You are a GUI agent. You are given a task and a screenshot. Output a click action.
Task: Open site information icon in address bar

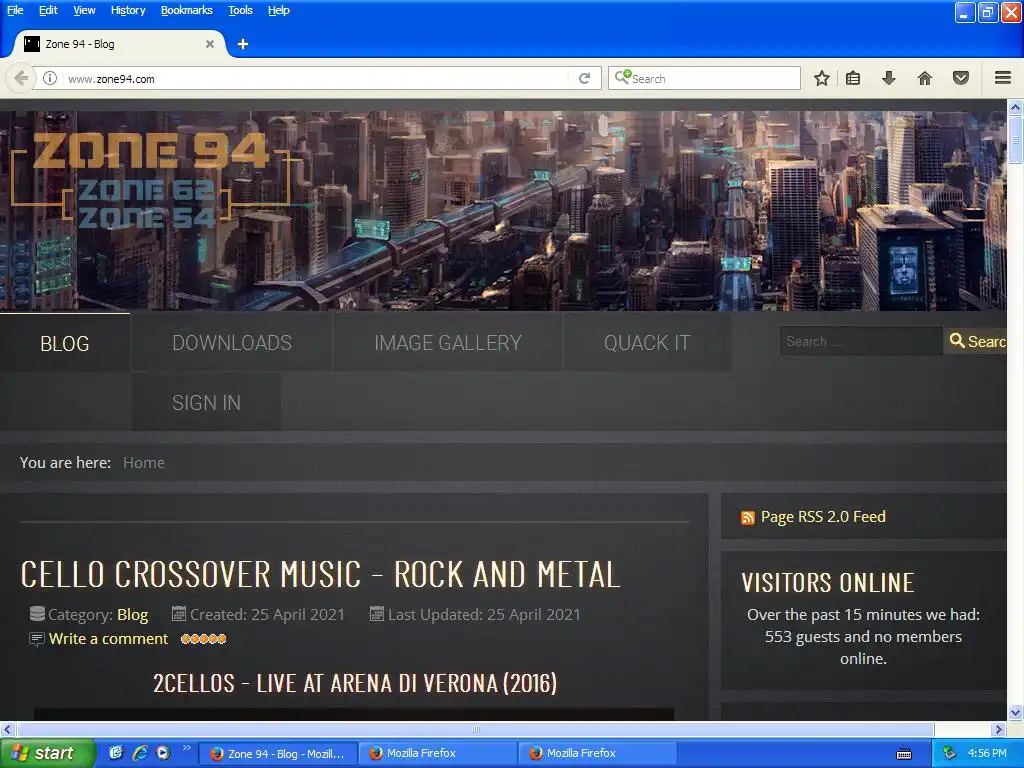coord(50,78)
